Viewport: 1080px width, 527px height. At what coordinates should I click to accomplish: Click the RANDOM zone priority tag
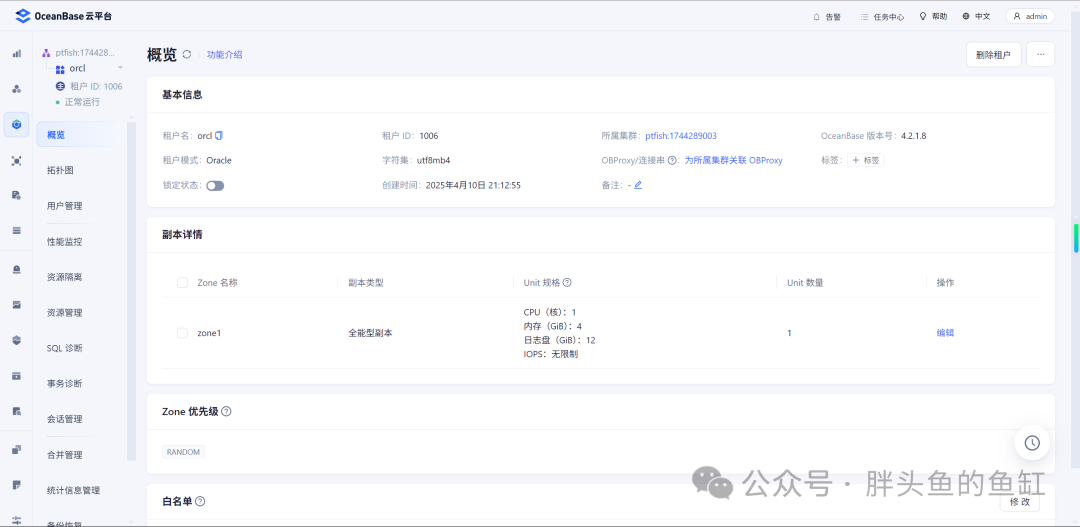(x=183, y=452)
